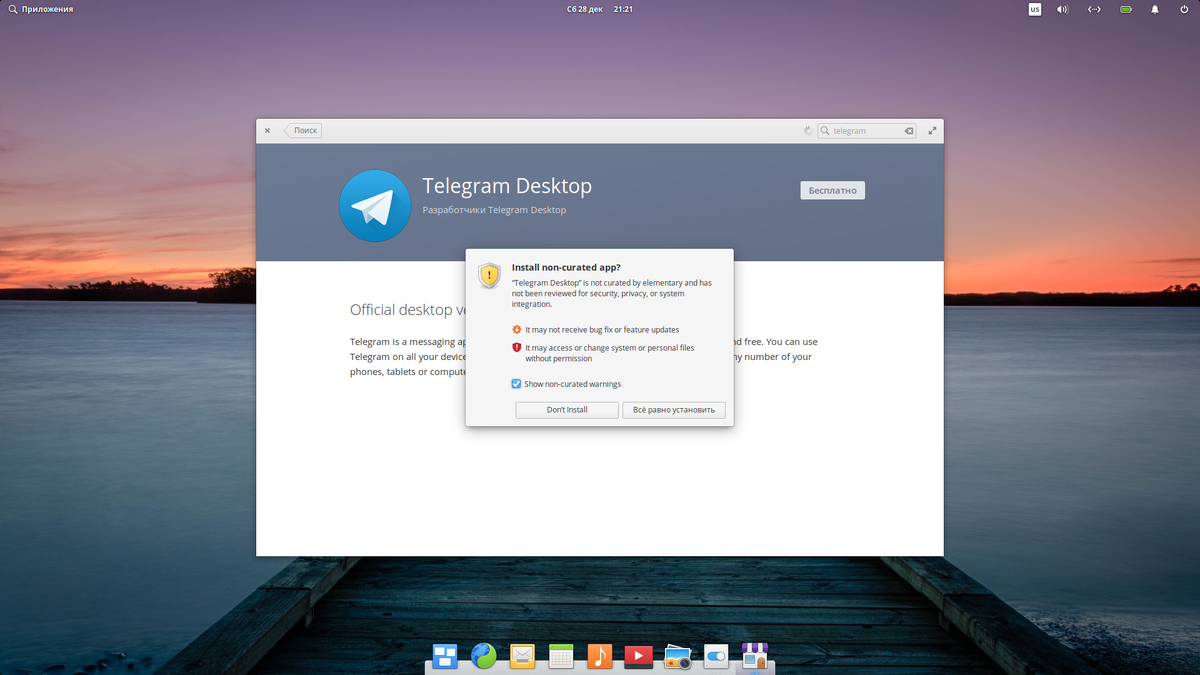
Task: Open the notifications bell indicator
Action: coord(1155,9)
